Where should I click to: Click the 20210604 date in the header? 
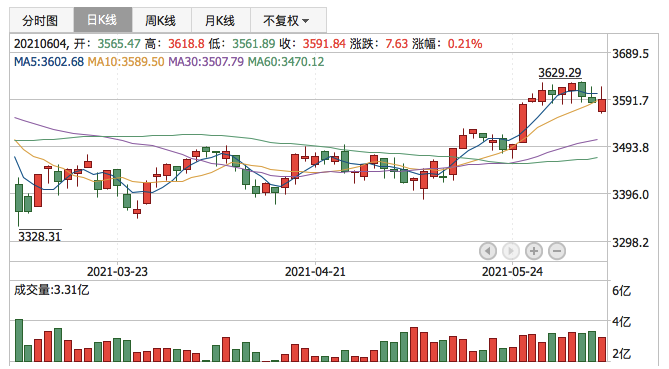pos(40,44)
